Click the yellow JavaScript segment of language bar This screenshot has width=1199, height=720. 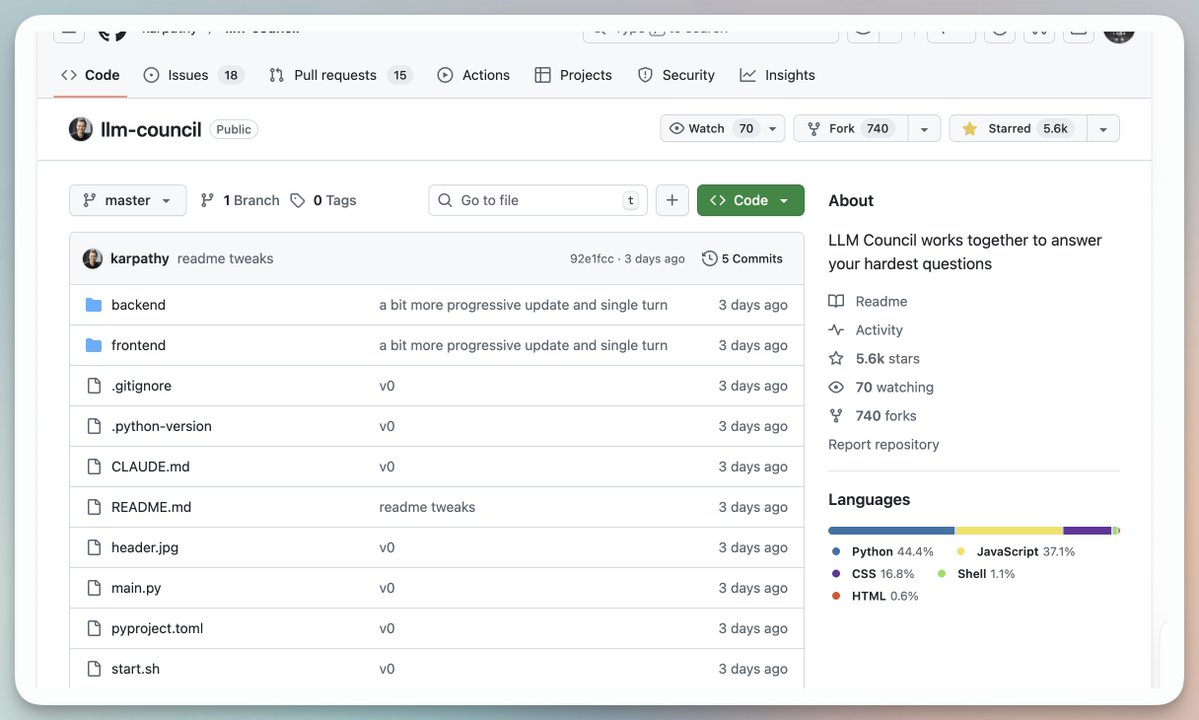[x=1009, y=530]
